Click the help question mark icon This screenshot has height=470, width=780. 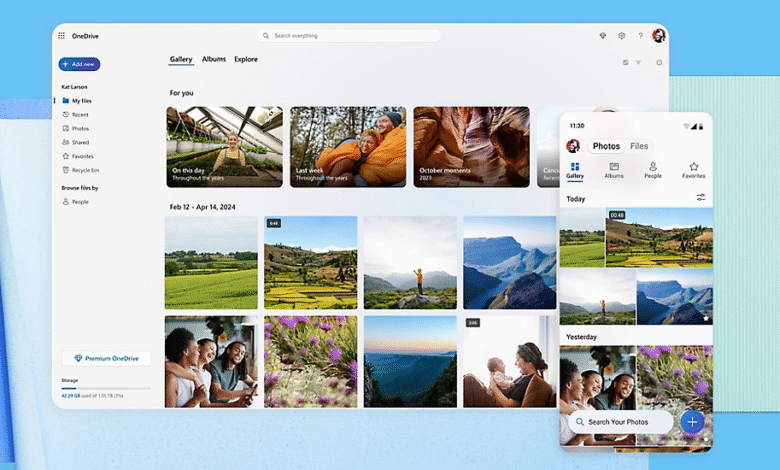pyautogui.click(x=640, y=36)
